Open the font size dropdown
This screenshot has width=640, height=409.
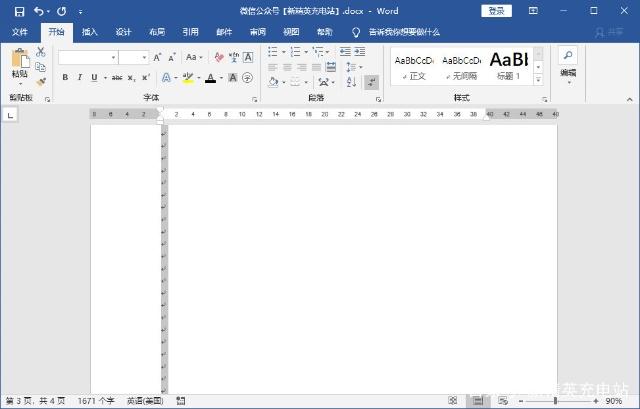144,58
